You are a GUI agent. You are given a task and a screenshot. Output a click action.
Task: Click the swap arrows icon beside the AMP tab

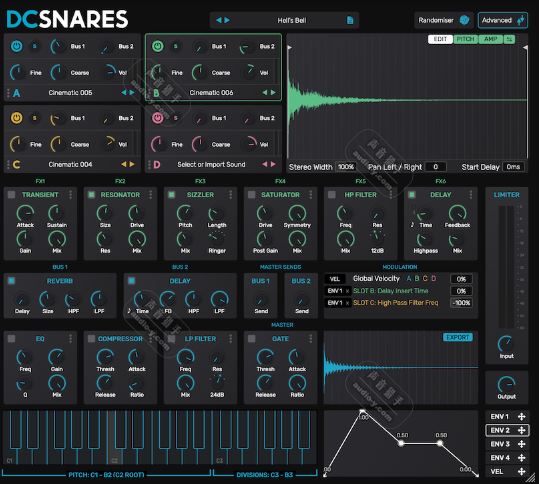point(509,39)
